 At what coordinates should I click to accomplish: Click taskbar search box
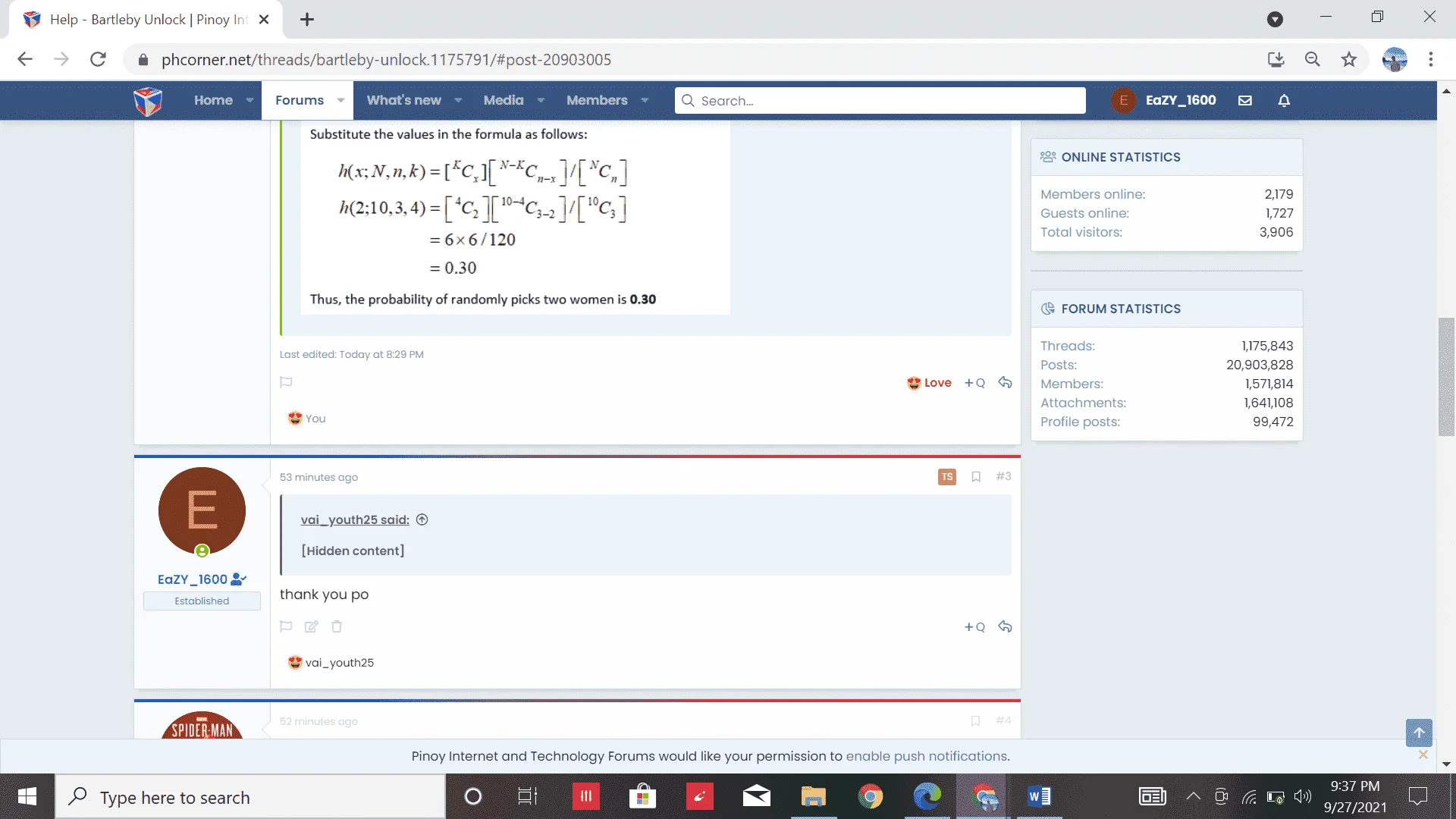point(250,796)
